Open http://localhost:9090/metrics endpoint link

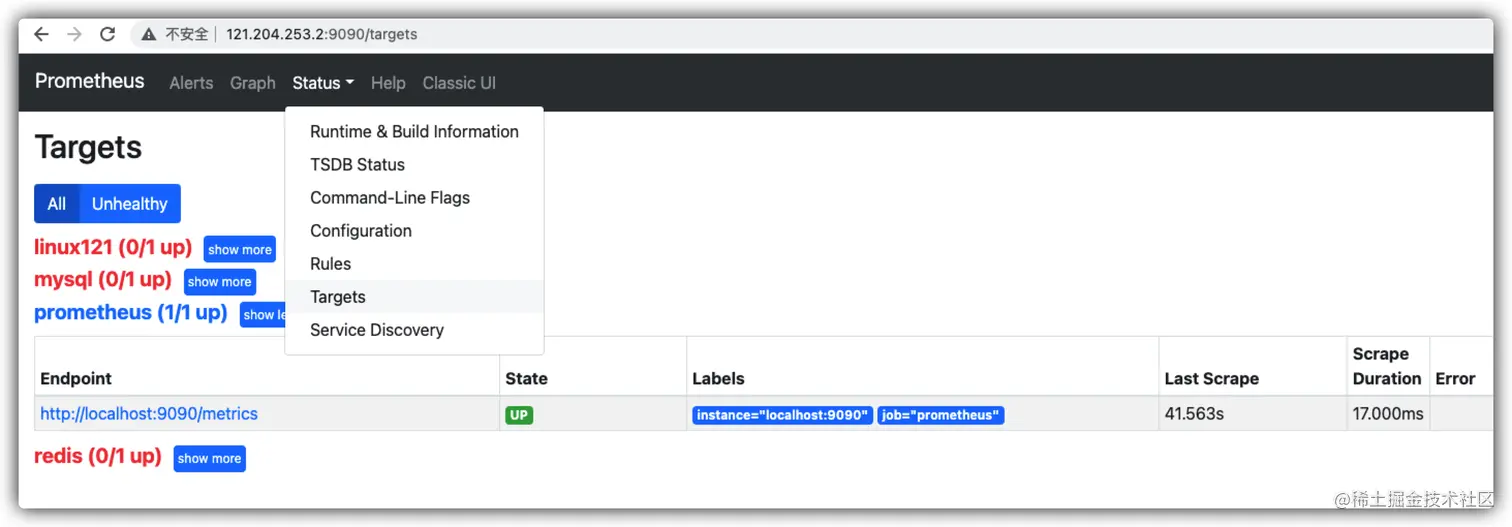149,413
